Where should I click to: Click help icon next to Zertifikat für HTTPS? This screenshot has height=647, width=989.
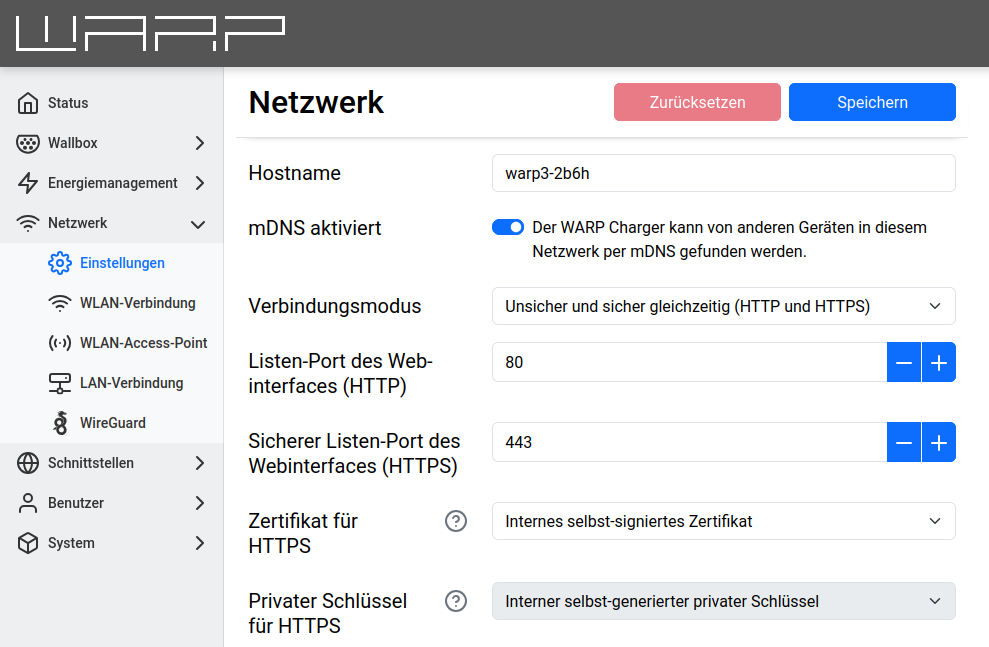tap(456, 521)
